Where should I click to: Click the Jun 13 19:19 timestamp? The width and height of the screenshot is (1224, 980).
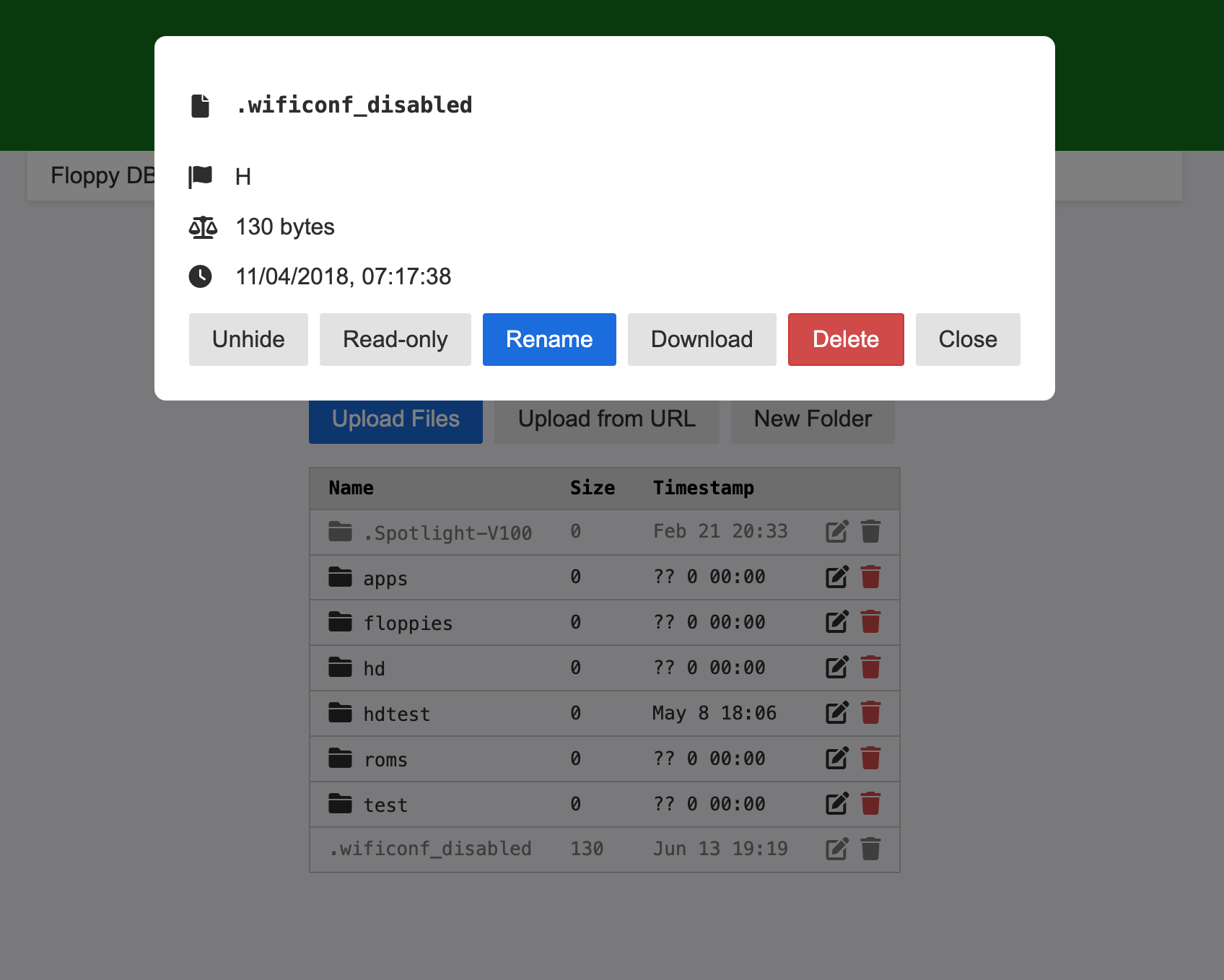(720, 849)
